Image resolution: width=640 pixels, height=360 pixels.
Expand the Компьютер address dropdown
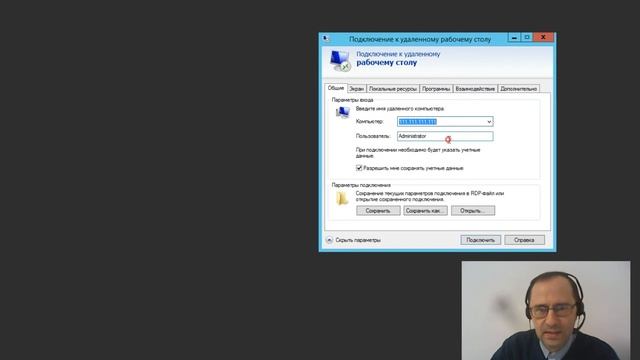(489, 122)
